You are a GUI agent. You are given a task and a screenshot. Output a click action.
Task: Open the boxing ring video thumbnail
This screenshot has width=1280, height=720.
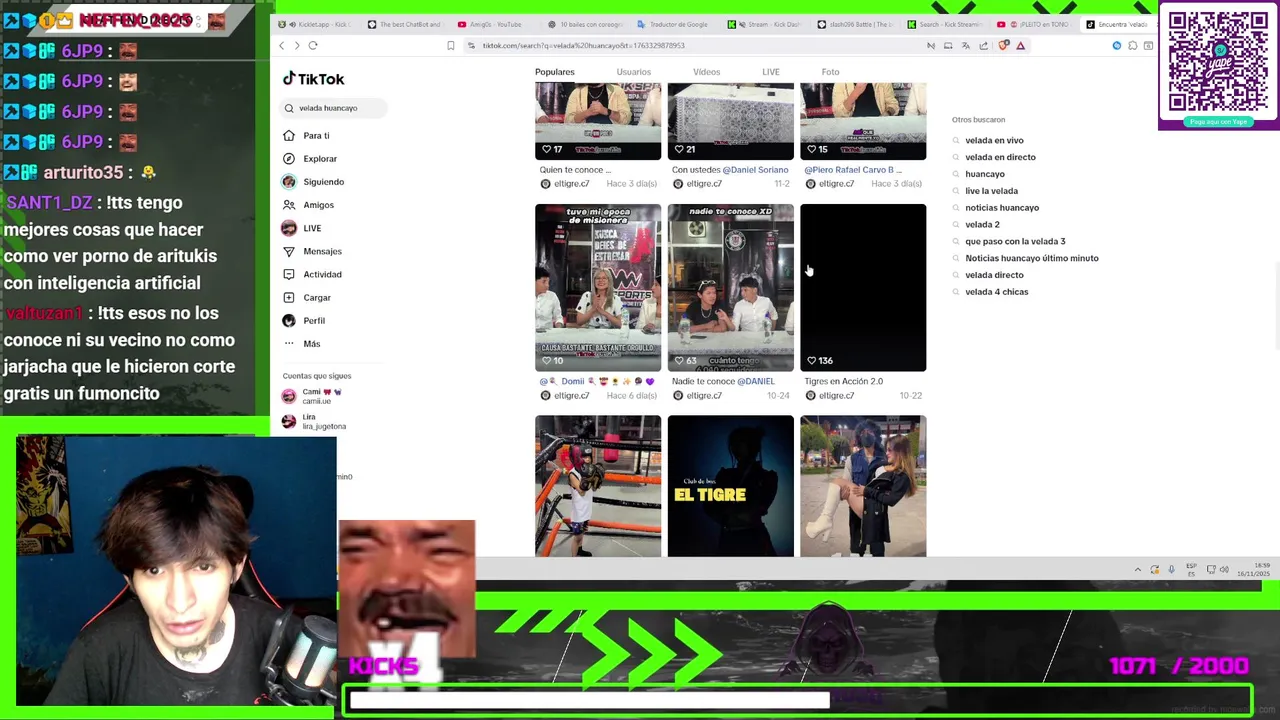598,486
